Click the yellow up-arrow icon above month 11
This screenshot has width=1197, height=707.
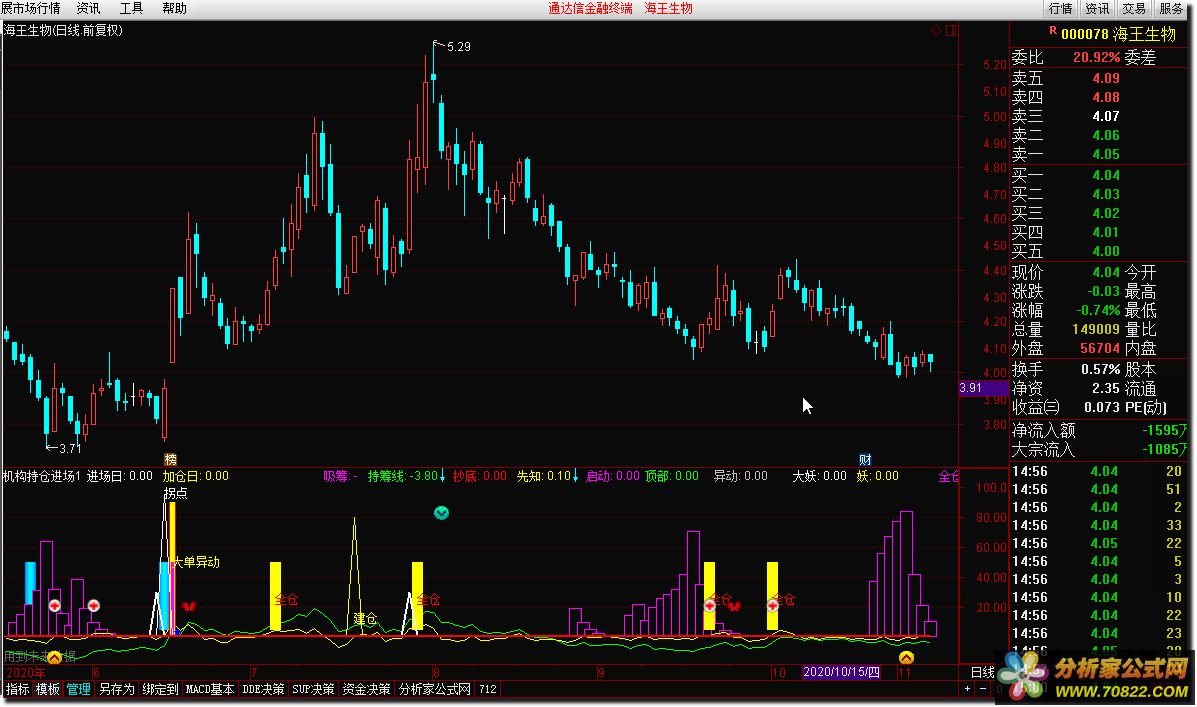906,657
